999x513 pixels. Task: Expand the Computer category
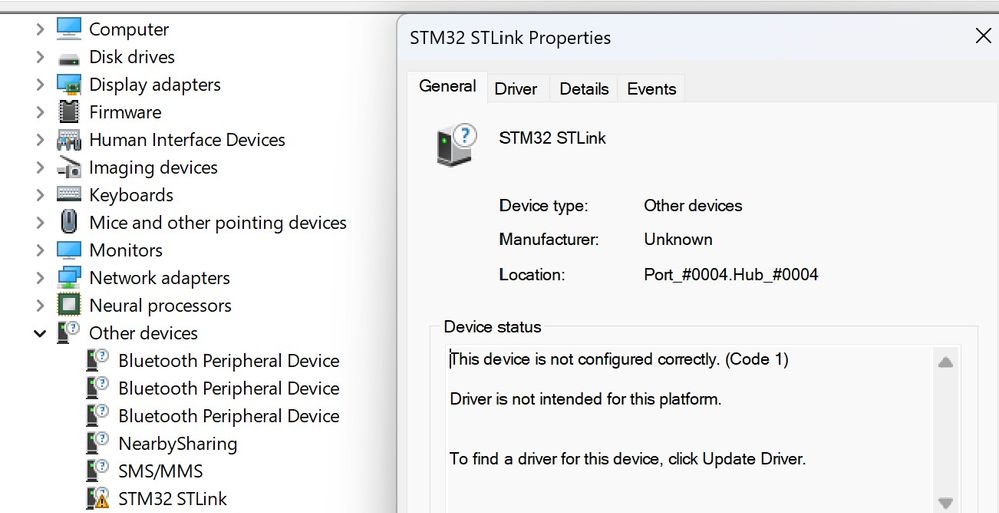point(40,30)
